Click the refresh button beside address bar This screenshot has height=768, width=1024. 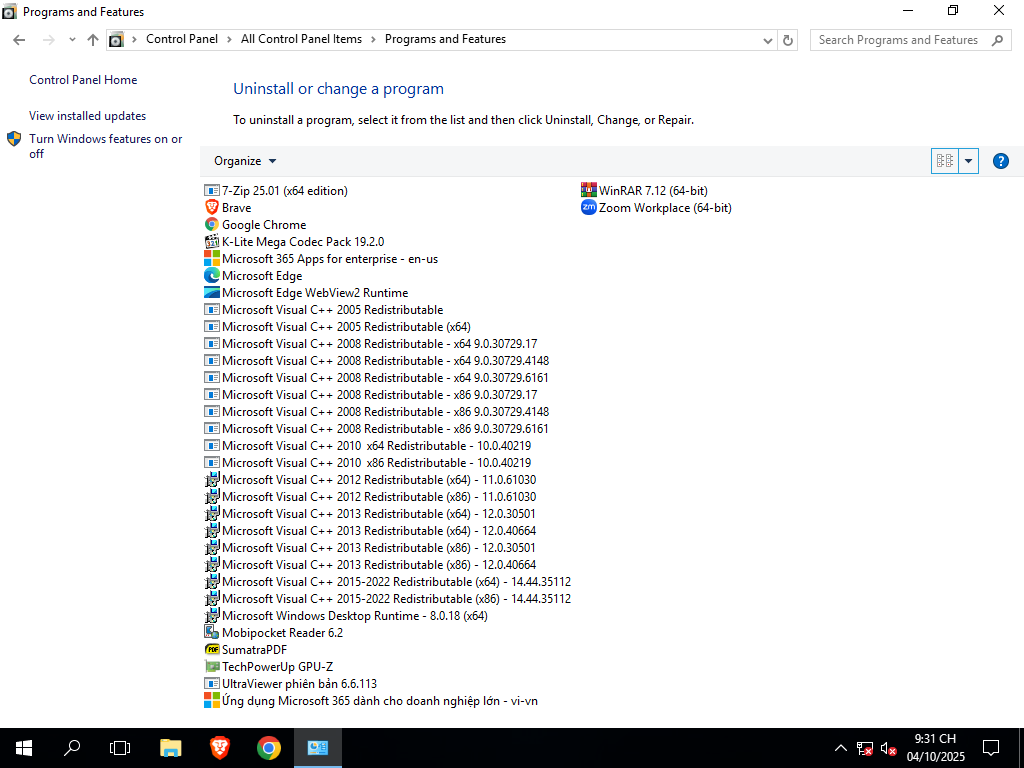click(x=788, y=40)
